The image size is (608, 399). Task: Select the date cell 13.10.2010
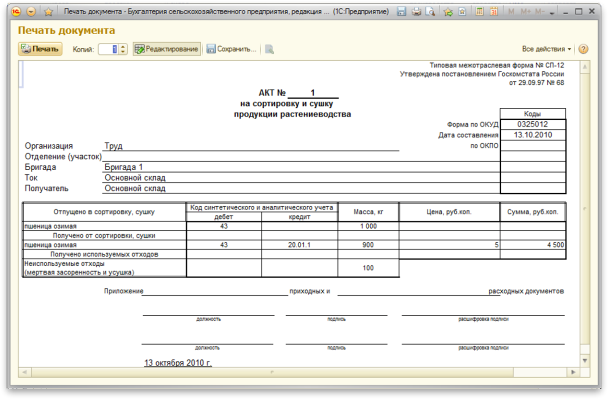[533, 135]
